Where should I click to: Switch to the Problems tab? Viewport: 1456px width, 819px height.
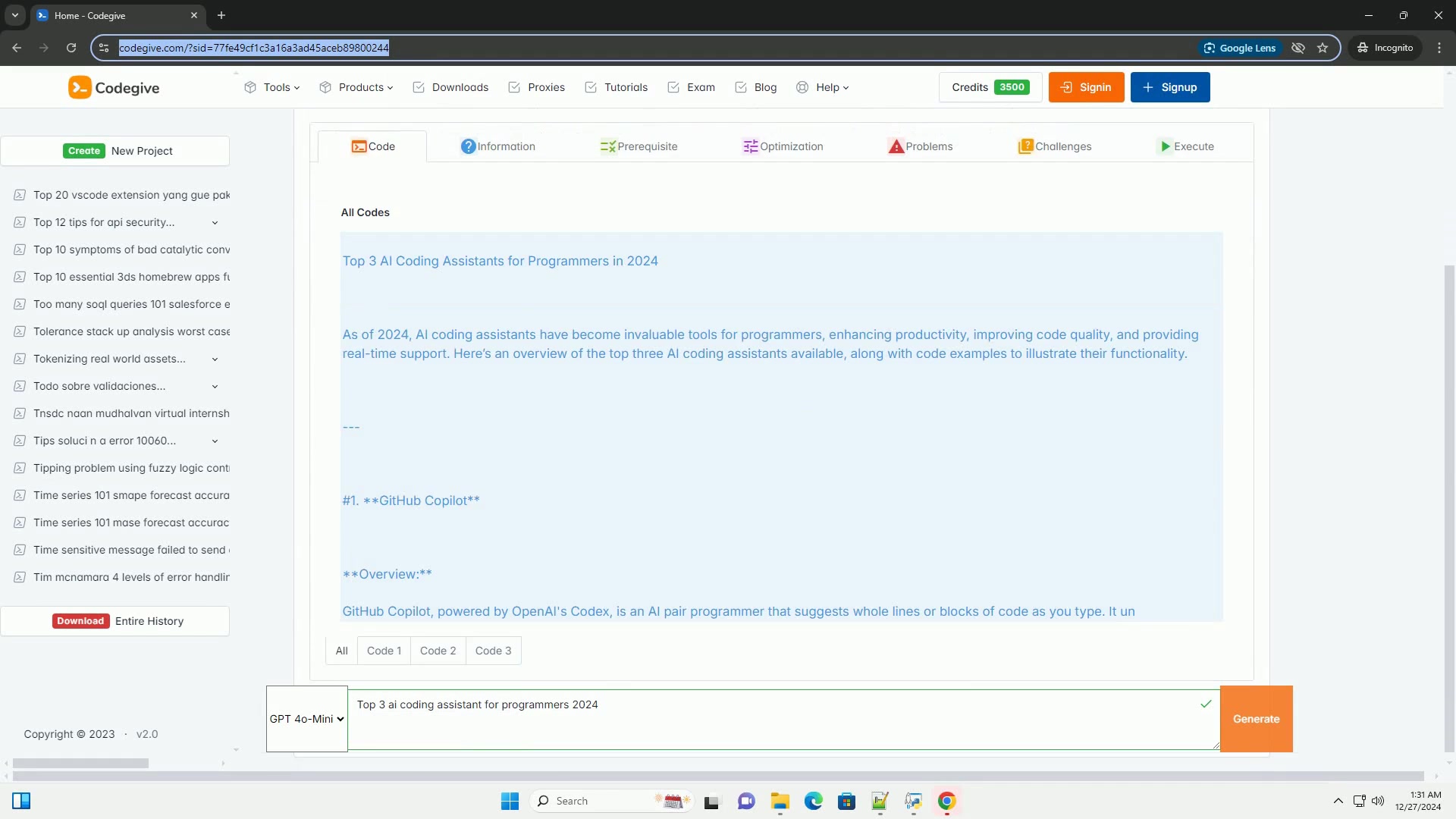tap(921, 146)
